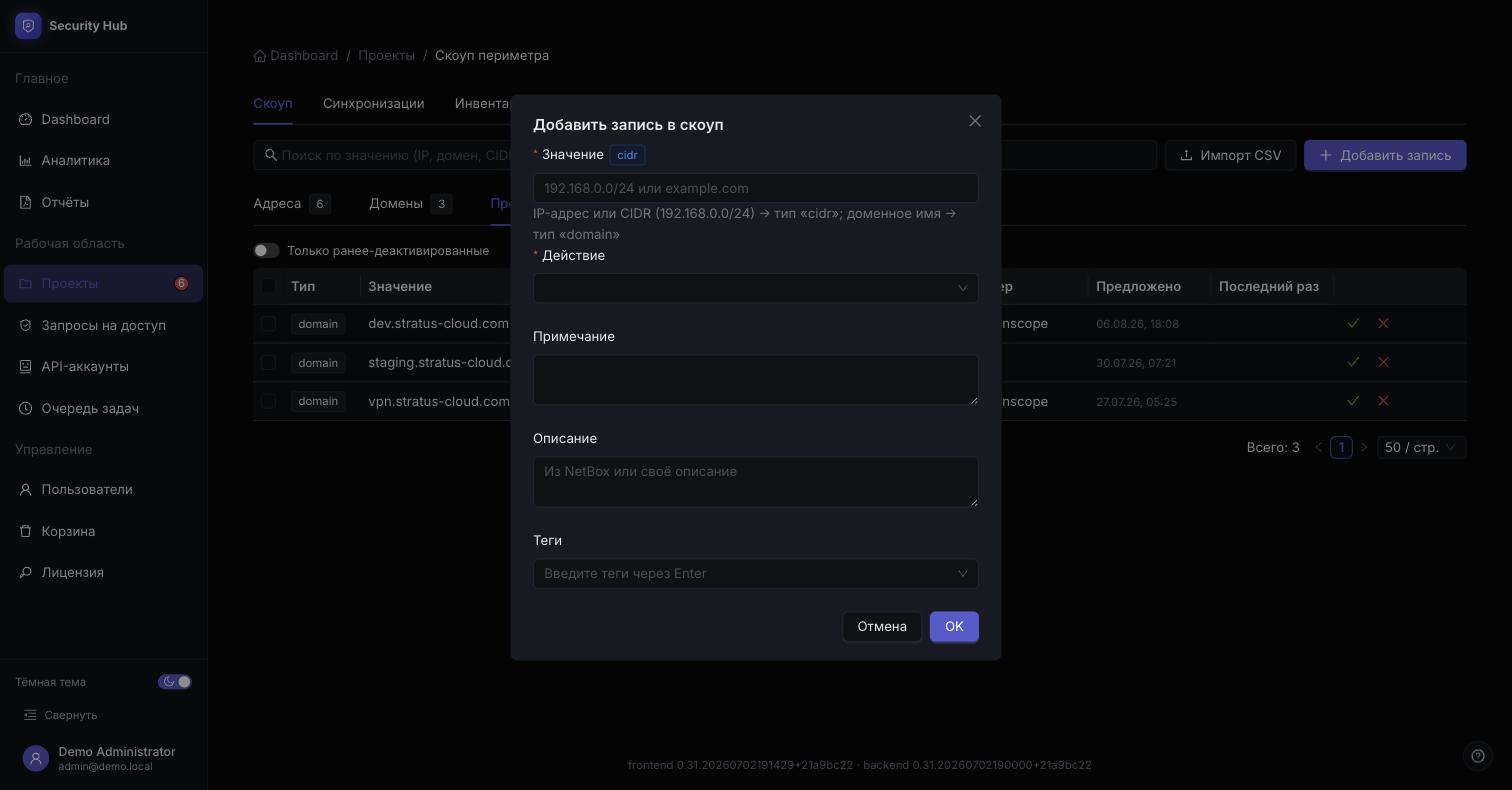Click the Demo Administrator avatar icon
This screenshot has width=1512, height=790.
[x=36, y=759]
